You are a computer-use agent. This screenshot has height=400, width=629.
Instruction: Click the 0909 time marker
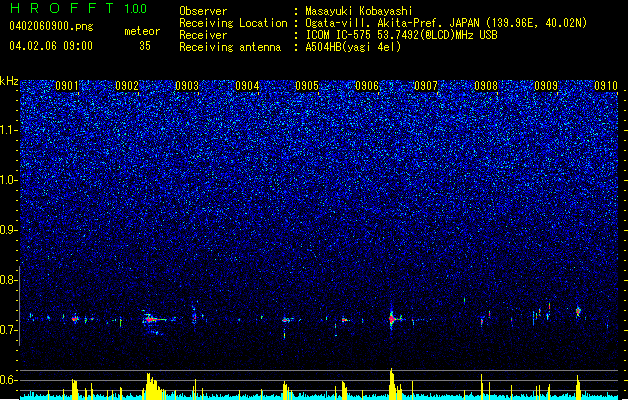(x=546, y=86)
